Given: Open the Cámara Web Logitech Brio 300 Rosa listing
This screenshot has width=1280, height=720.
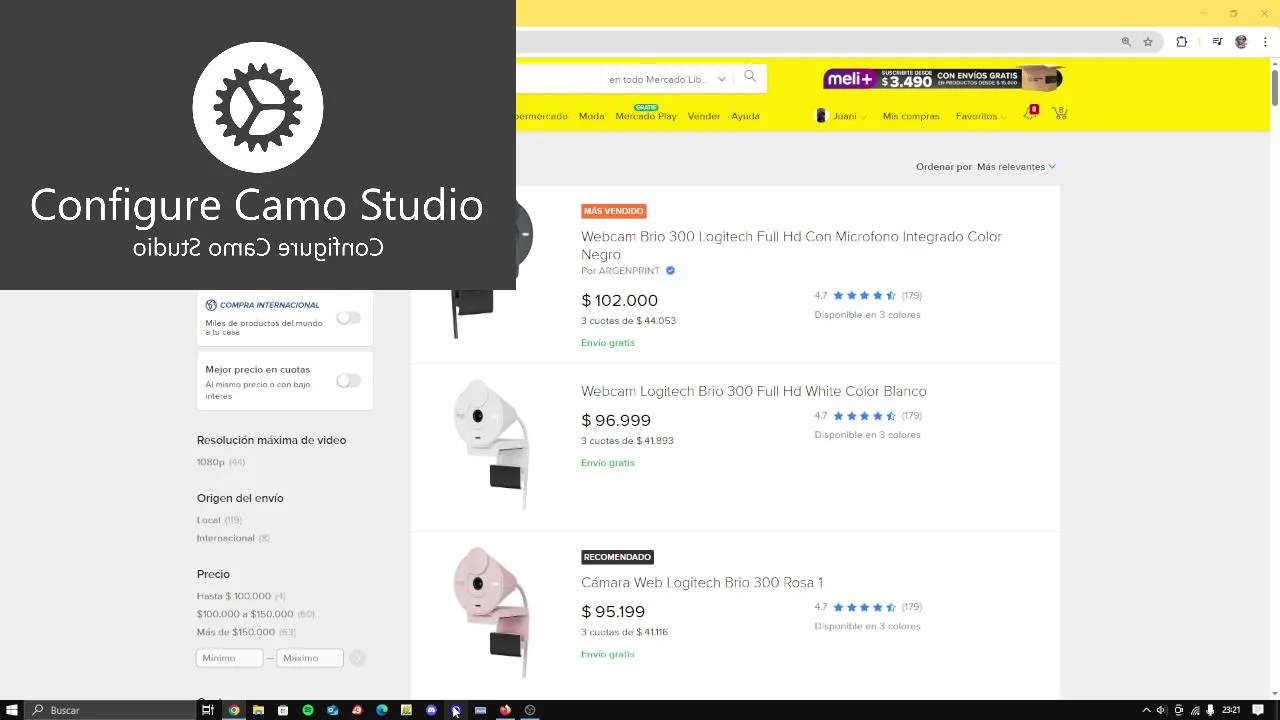Looking at the screenshot, I should pos(702,582).
